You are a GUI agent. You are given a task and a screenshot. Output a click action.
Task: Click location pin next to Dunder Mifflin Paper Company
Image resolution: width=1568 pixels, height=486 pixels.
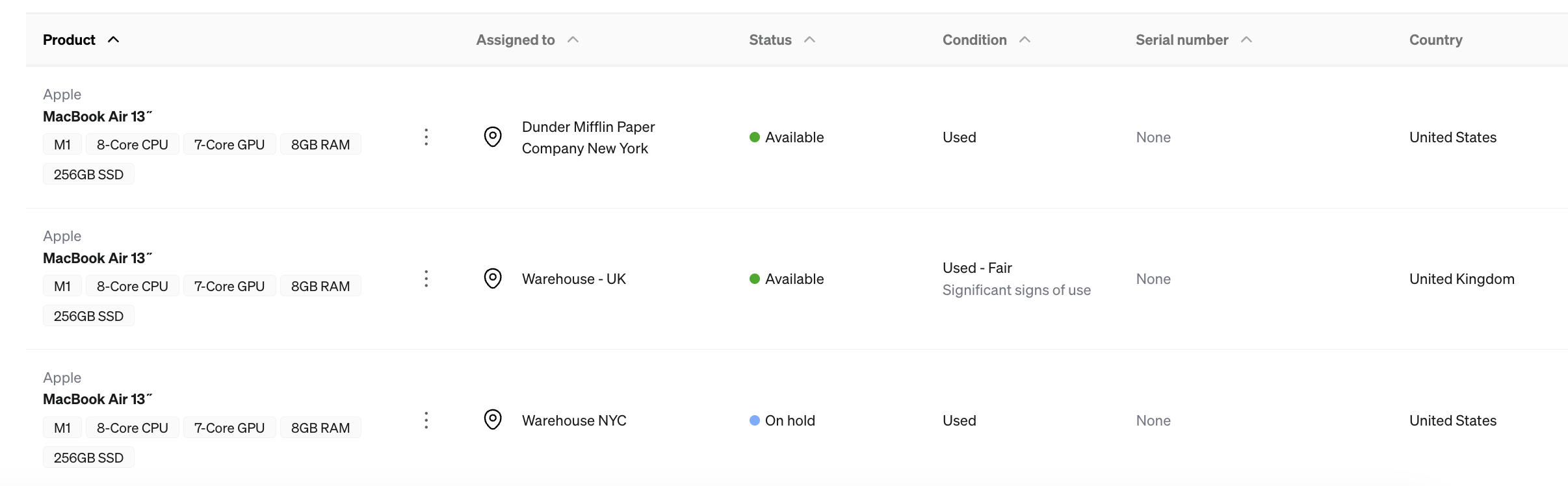493,137
